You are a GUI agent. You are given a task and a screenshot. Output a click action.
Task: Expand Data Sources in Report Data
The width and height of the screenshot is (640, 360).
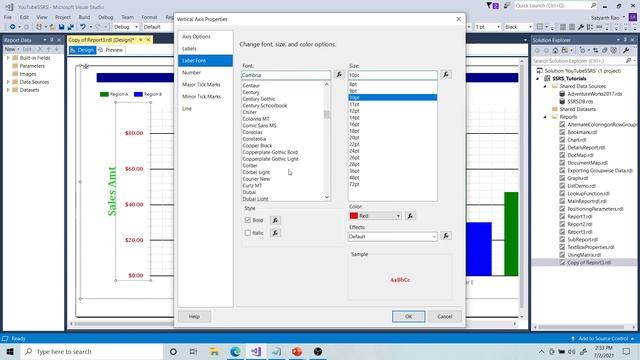(x=8, y=82)
